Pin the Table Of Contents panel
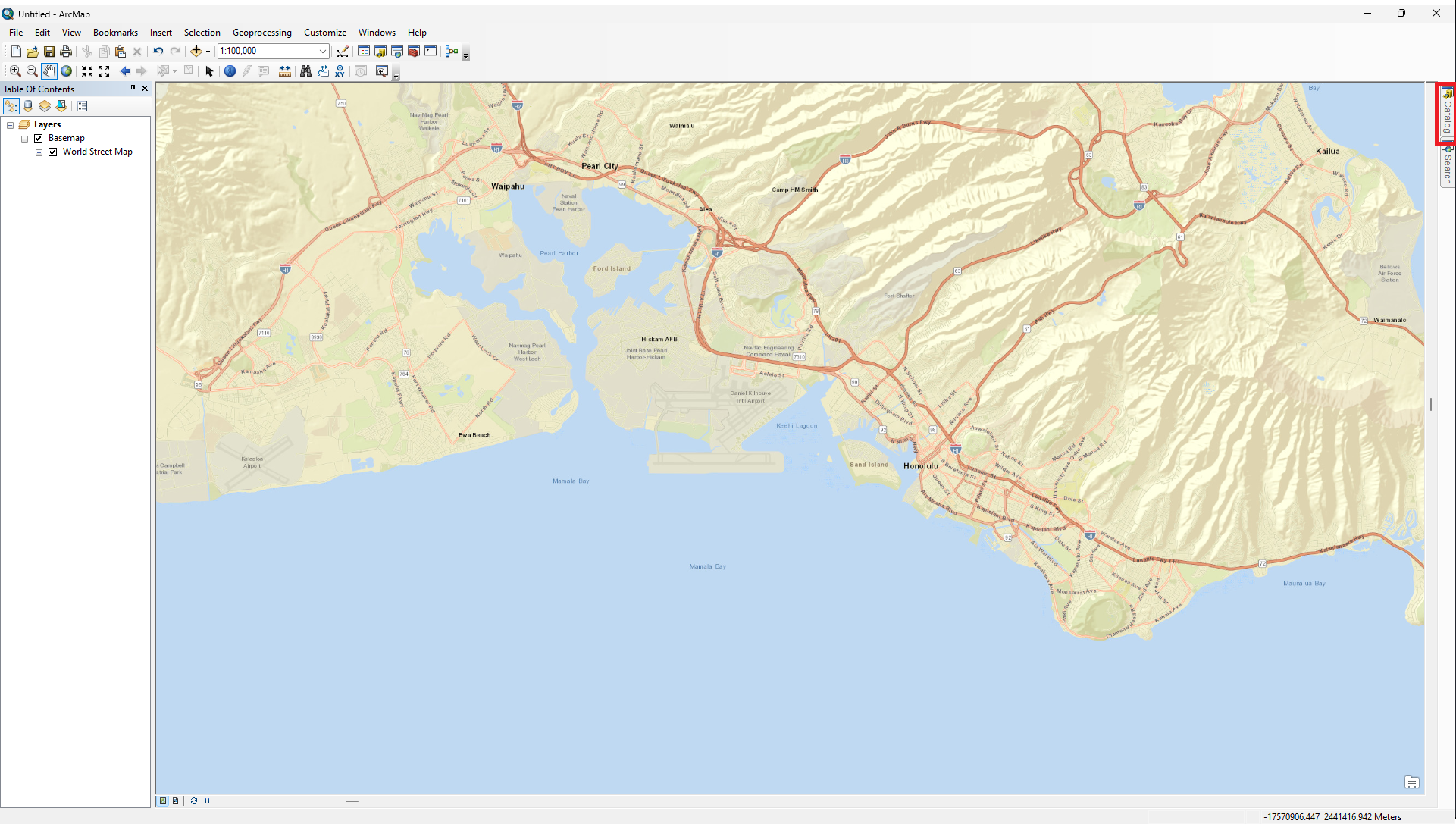Image resolution: width=1456 pixels, height=824 pixels. pyautogui.click(x=133, y=89)
